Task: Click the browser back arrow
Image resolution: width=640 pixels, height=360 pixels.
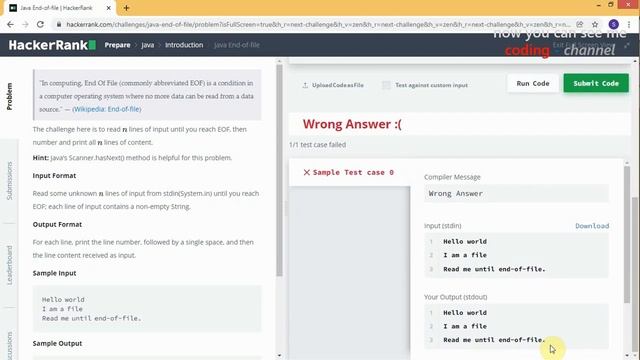Action: (x=10, y=24)
